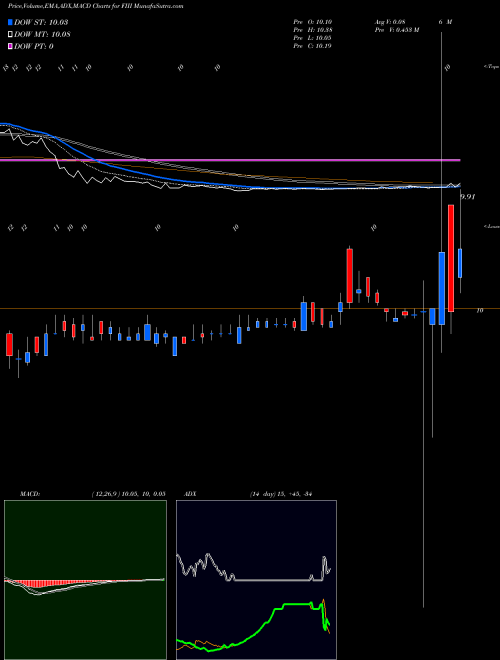The width and height of the screenshot is (500, 660).
Task: Click the 'Pre L: 10.05' low value
Action: [313, 38]
